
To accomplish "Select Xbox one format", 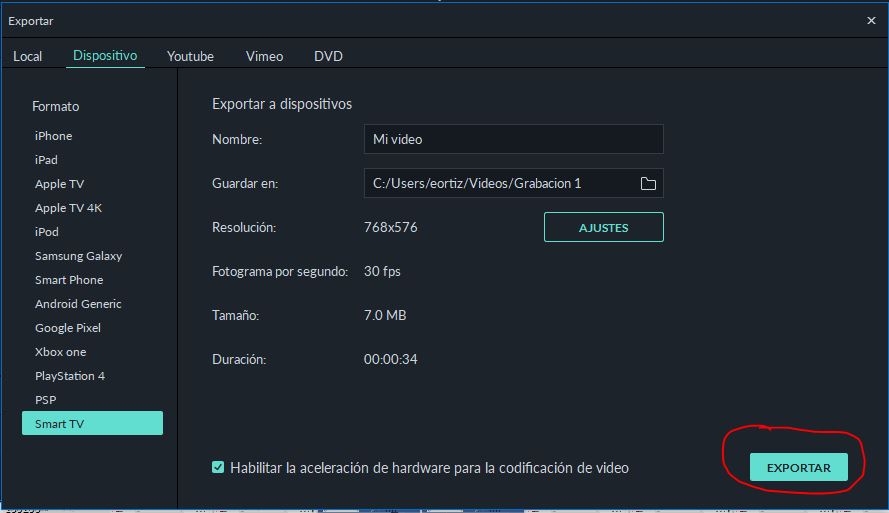I will coord(60,351).
